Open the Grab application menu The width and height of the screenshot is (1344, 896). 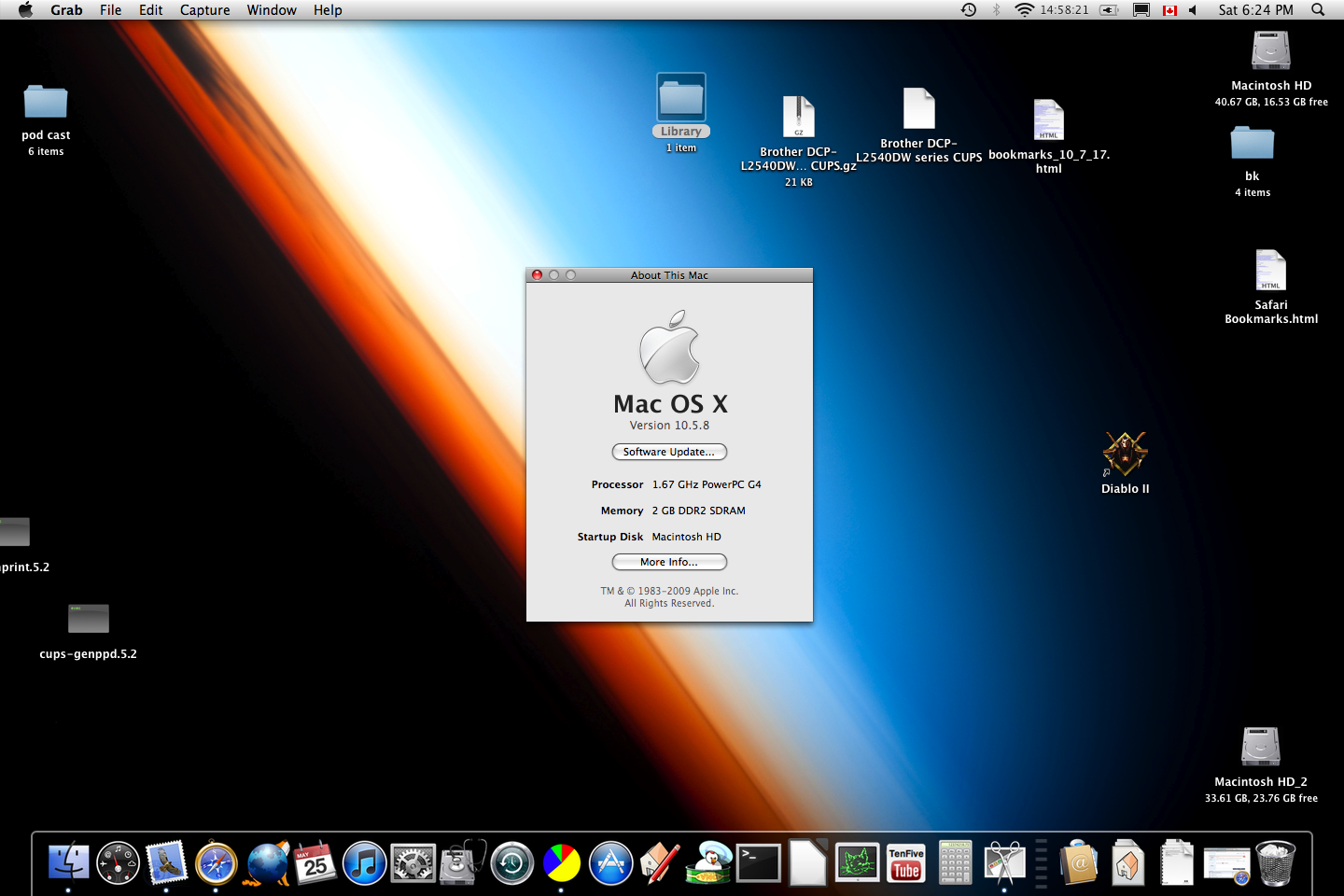pyautogui.click(x=66, y=10)
